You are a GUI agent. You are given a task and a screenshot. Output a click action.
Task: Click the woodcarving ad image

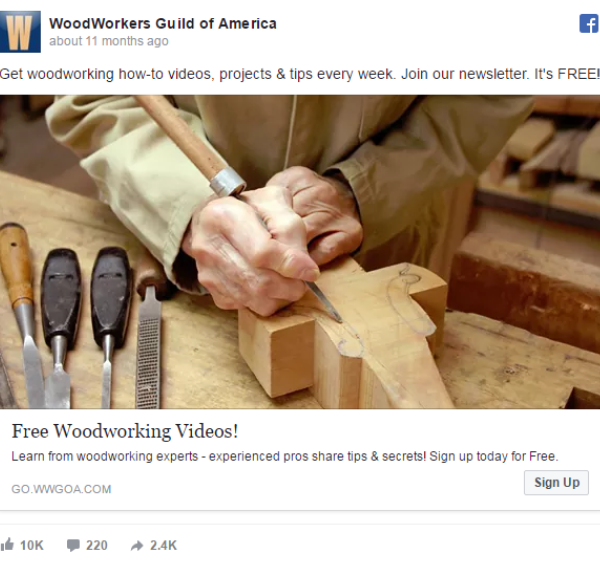300,252
